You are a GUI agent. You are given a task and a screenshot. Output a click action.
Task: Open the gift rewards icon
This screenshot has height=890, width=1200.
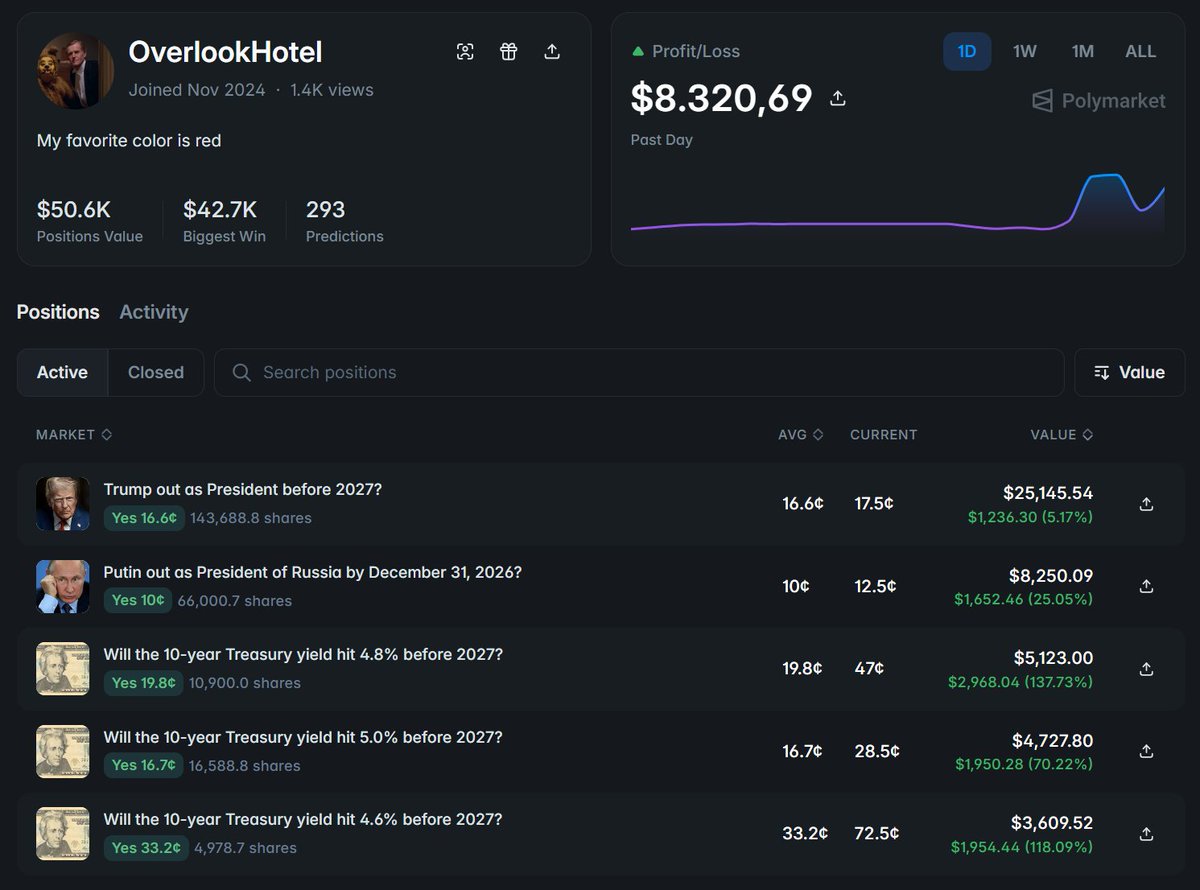tap(508, 51)
